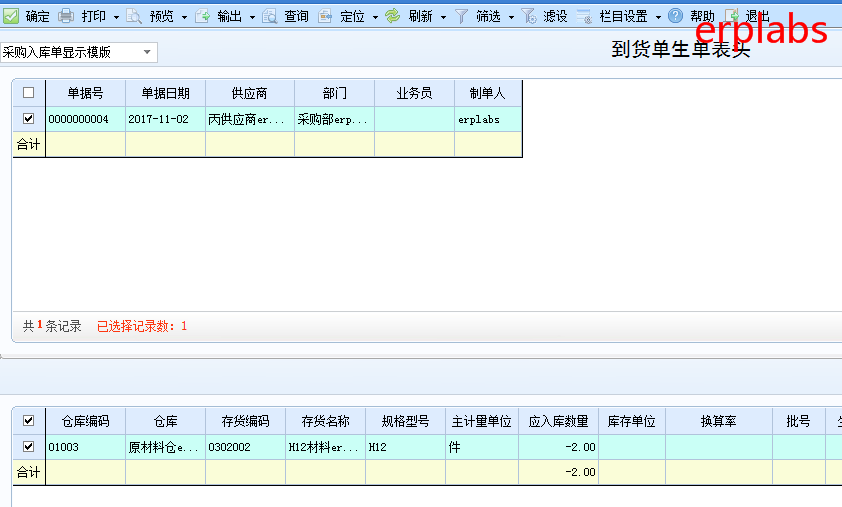Select the unit cell 件

[482, 447]
